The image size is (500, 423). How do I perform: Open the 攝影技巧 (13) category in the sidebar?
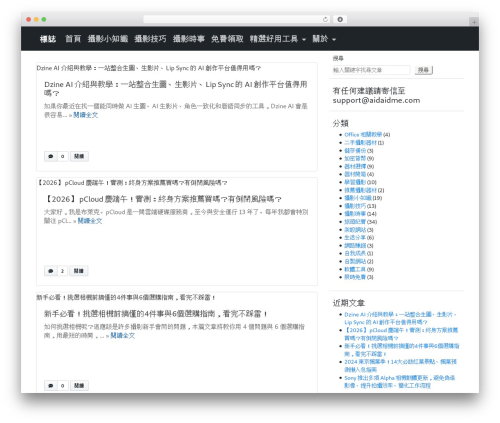point(355,206)
